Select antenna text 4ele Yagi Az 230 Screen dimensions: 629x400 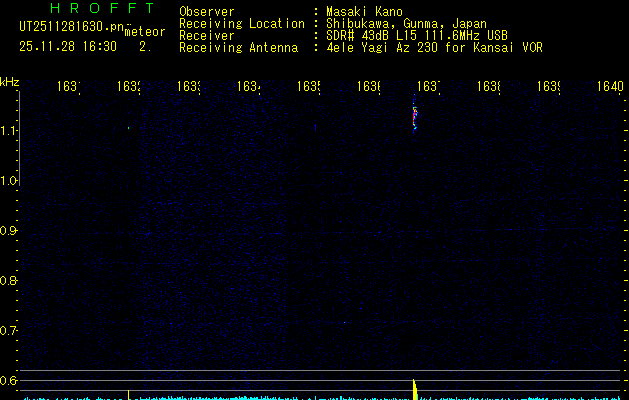point(382,48)
